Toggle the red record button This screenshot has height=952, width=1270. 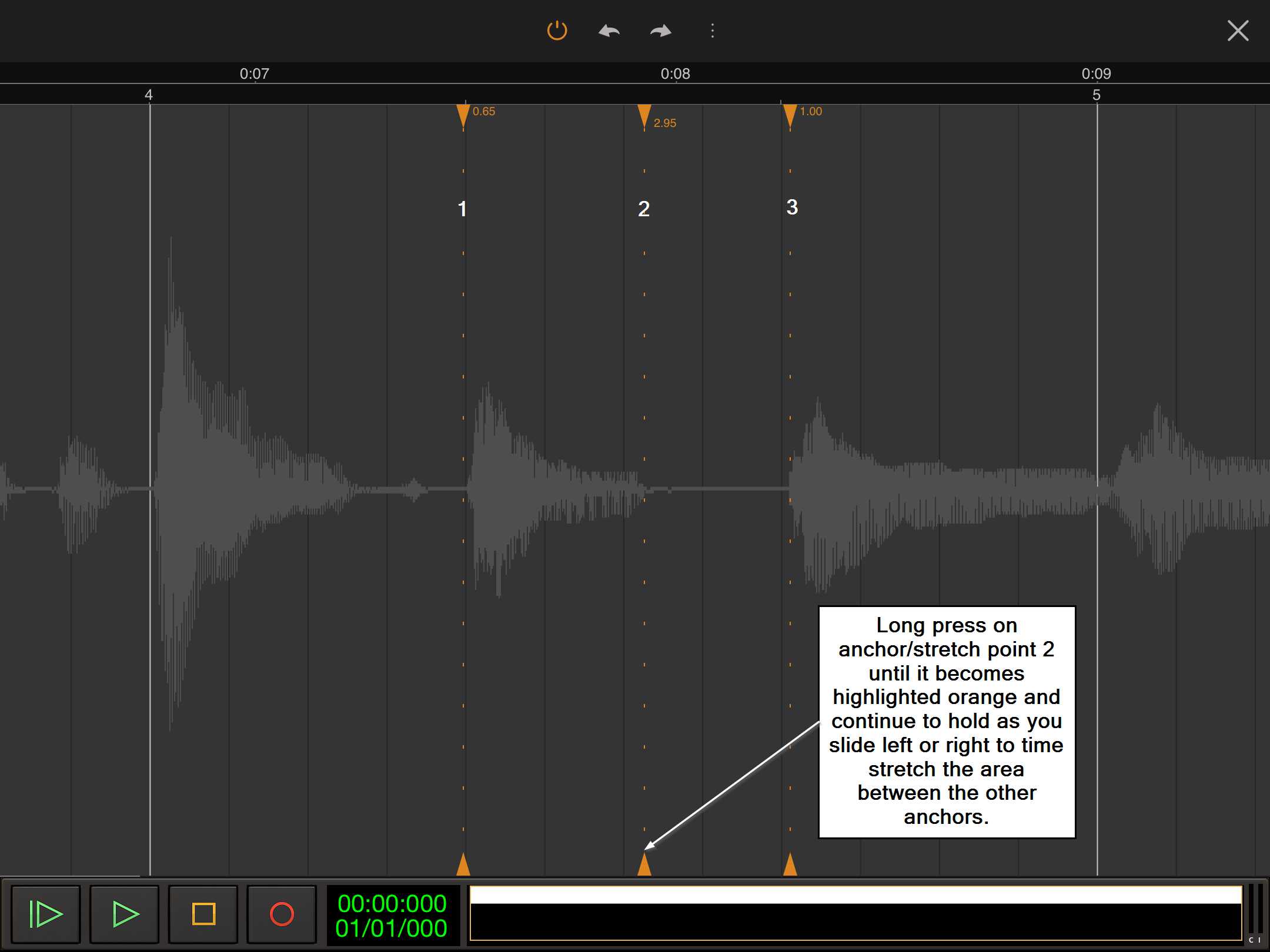coord(282,914)
